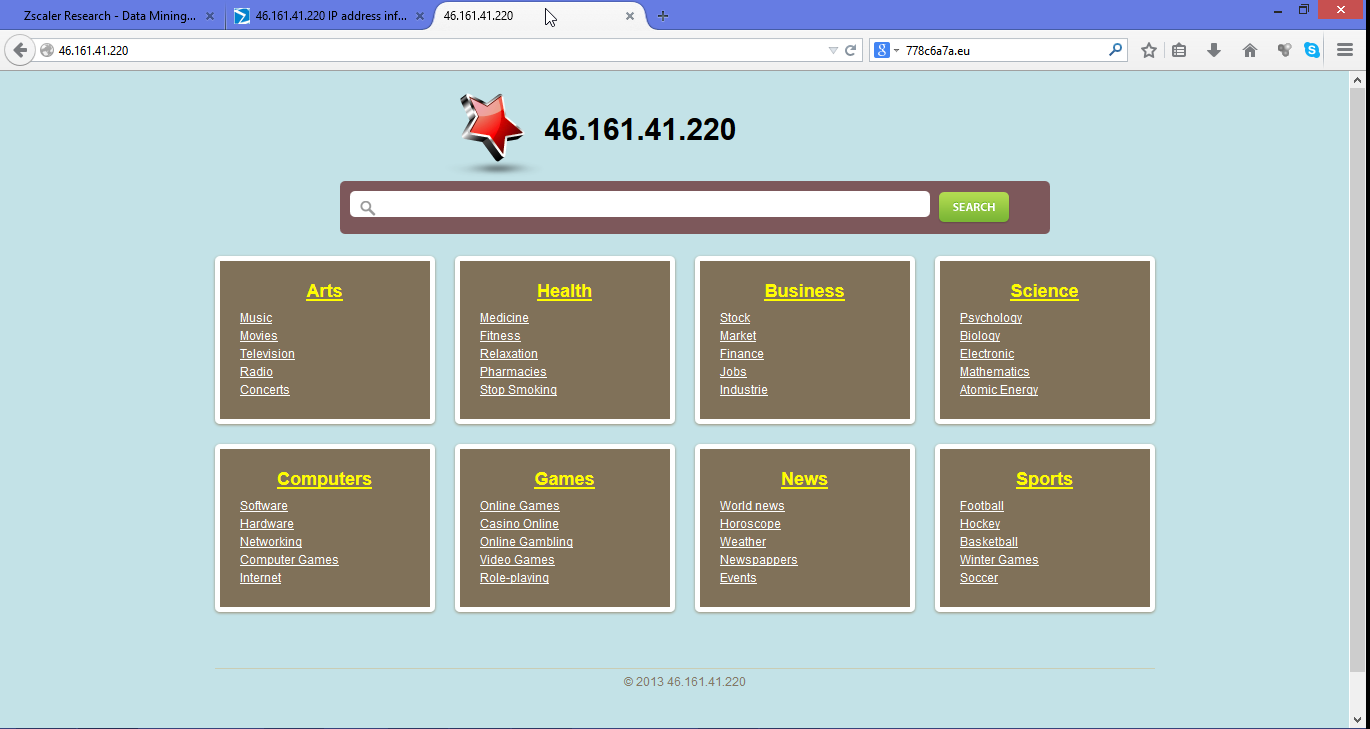Click the browser back arrow button
The width and height of the screenshot is (1370, 729).
point(20,50)
